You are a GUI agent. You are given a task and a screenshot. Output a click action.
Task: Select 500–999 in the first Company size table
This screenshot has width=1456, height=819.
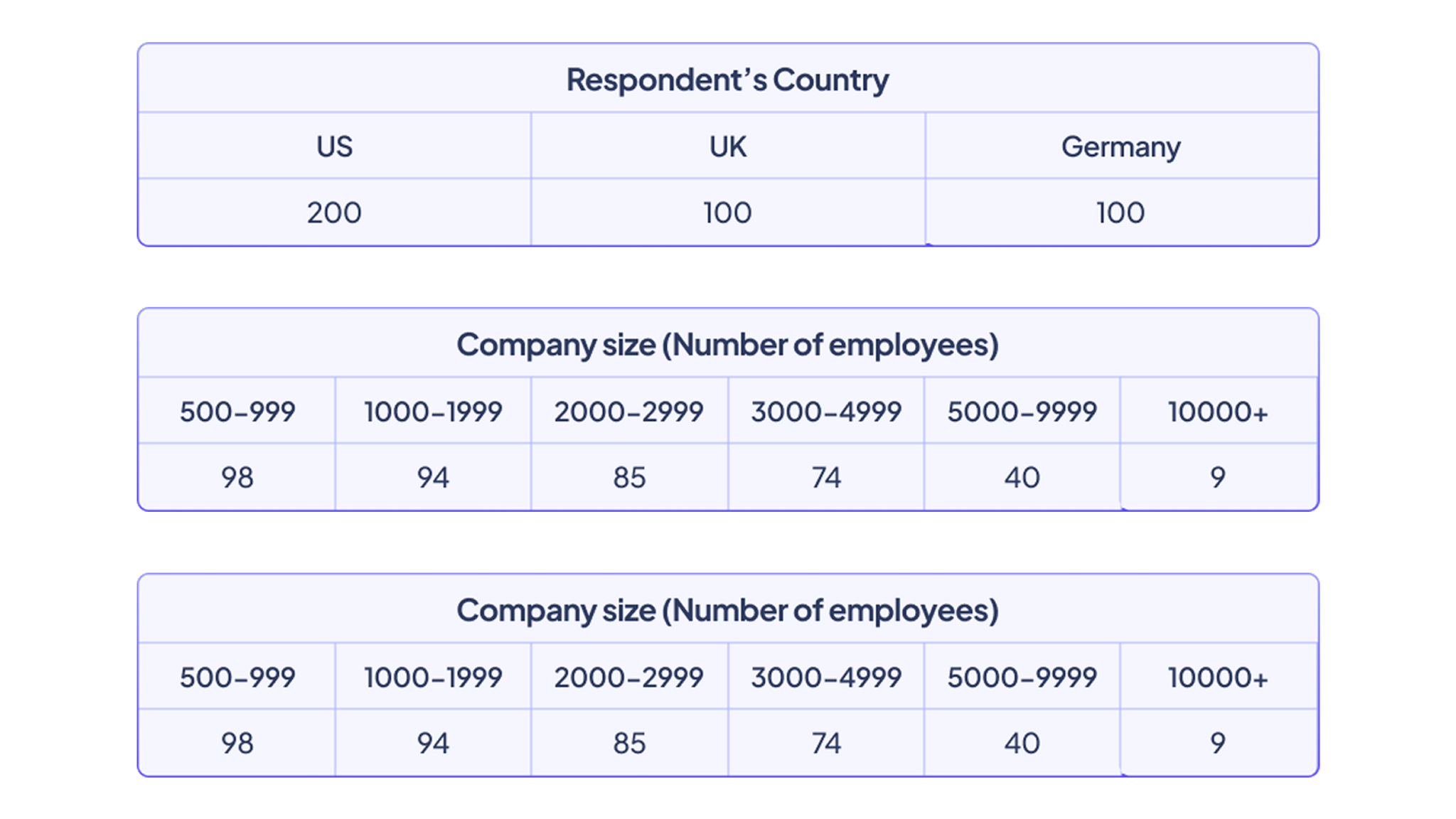[237, 412]
